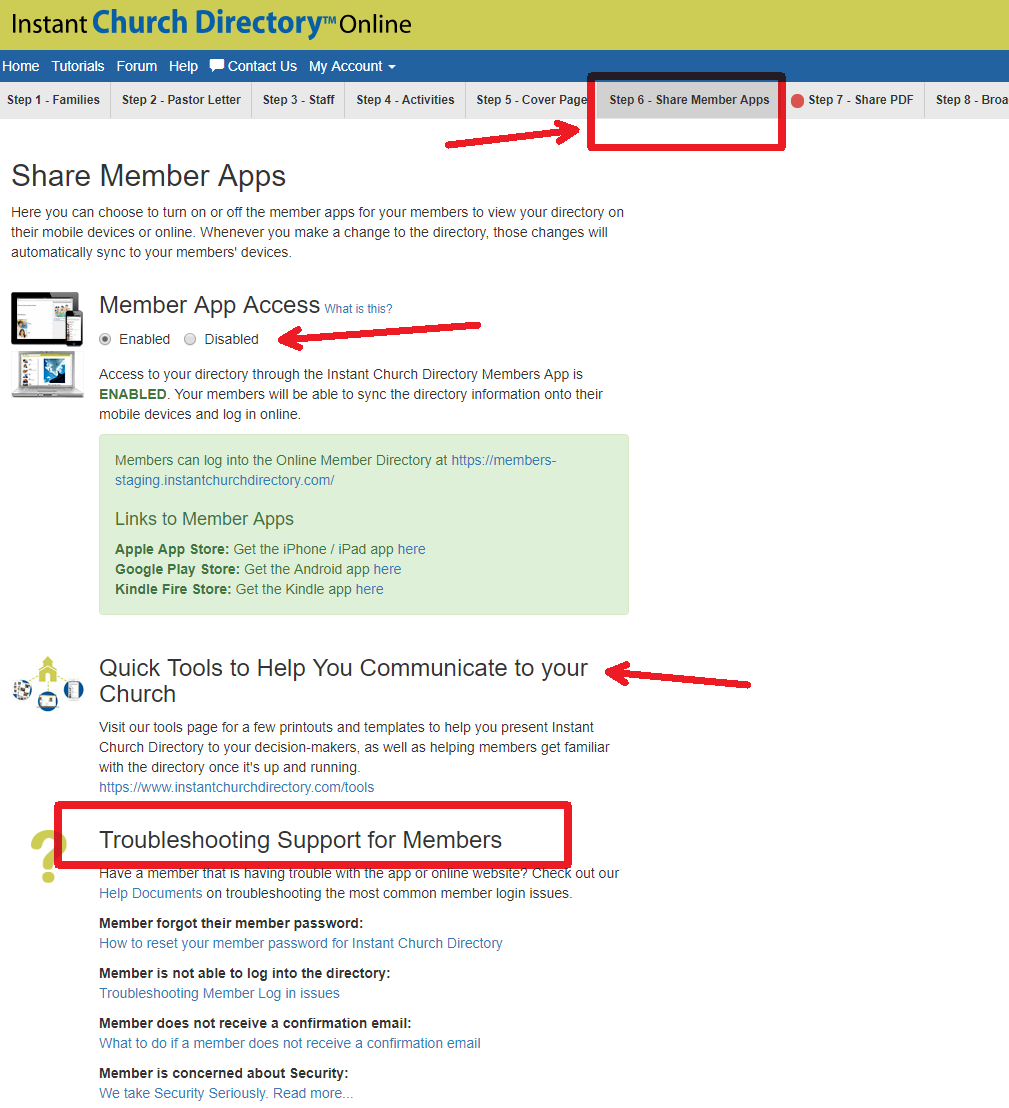This screenshot has height=1108, width=1009.
Task: Click 'Quick Tools to Help You Communicate' heading
Action: (343, 680)
